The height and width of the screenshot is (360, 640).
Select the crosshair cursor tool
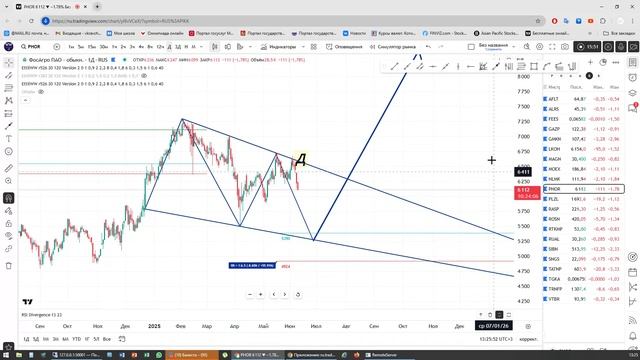(x=9, y=63)
